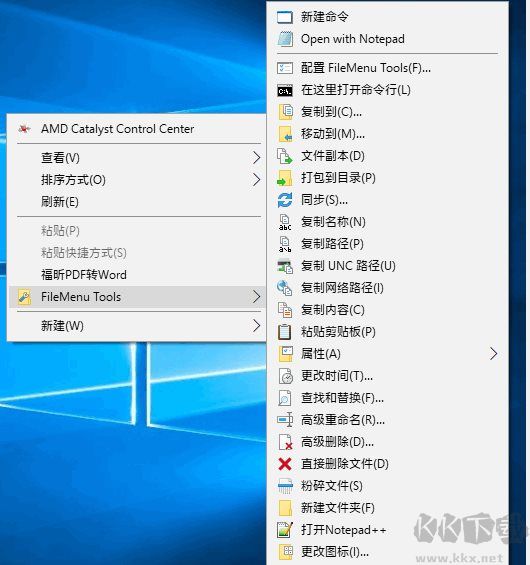The width and height of the screenshot is (530, 565).
Task: Click the 移动到 folder arrow icon
Action: pyautogui.click(x=285, y=134)
